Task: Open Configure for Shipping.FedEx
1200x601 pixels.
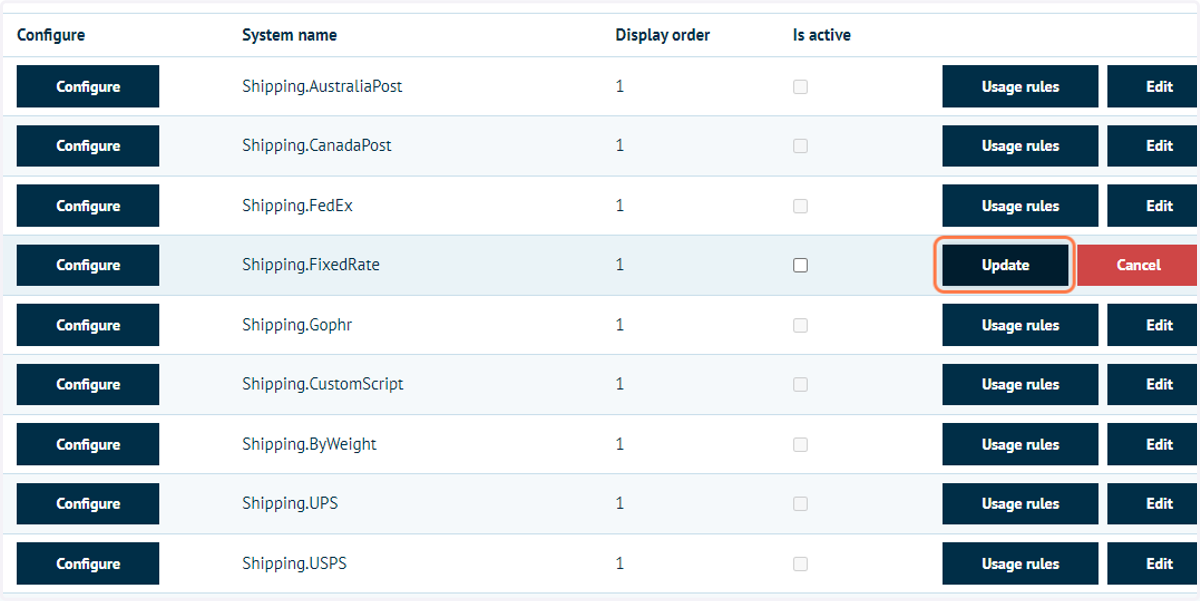Action: click(88, 206)
